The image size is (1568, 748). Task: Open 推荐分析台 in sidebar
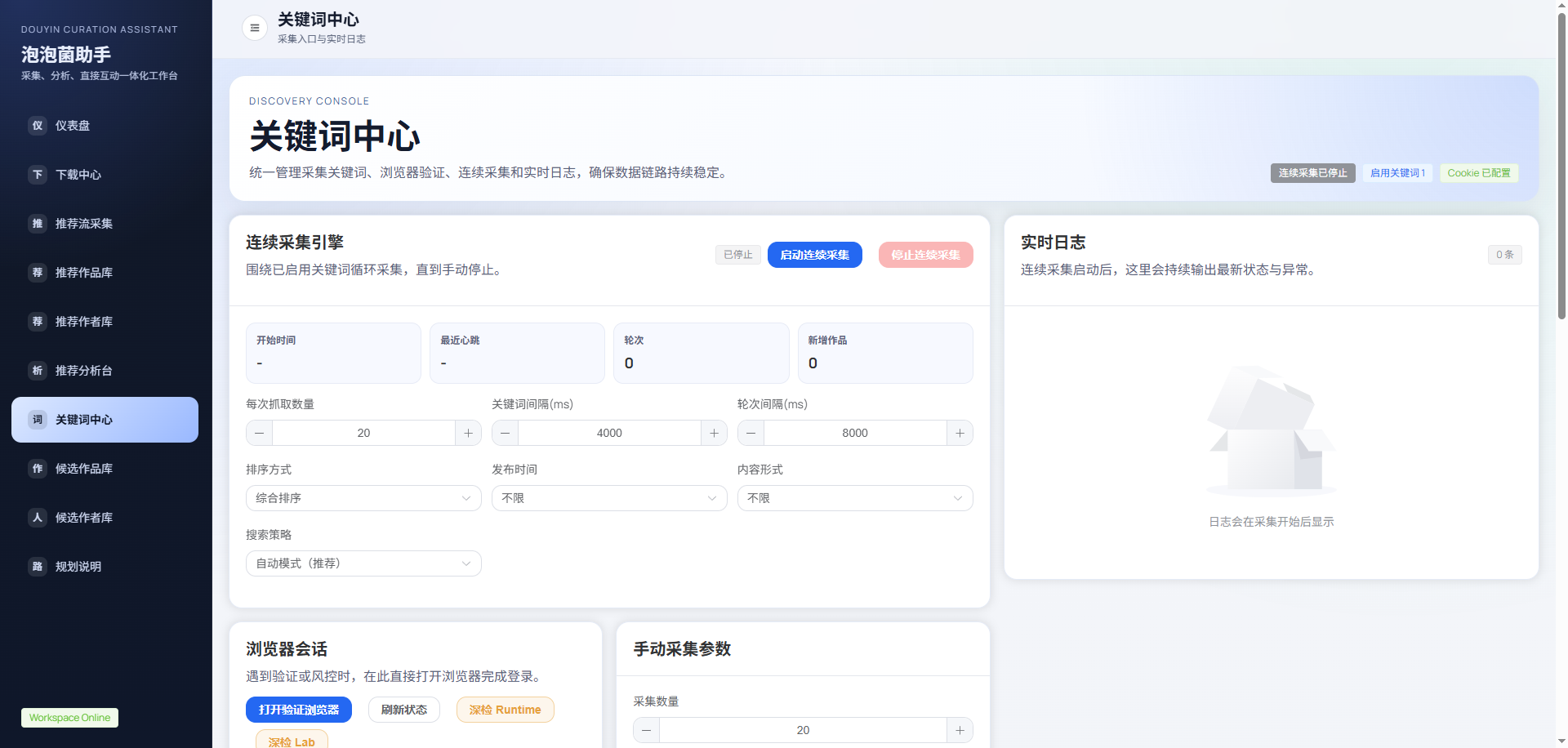pyautogui.click(x=105, y=371)
